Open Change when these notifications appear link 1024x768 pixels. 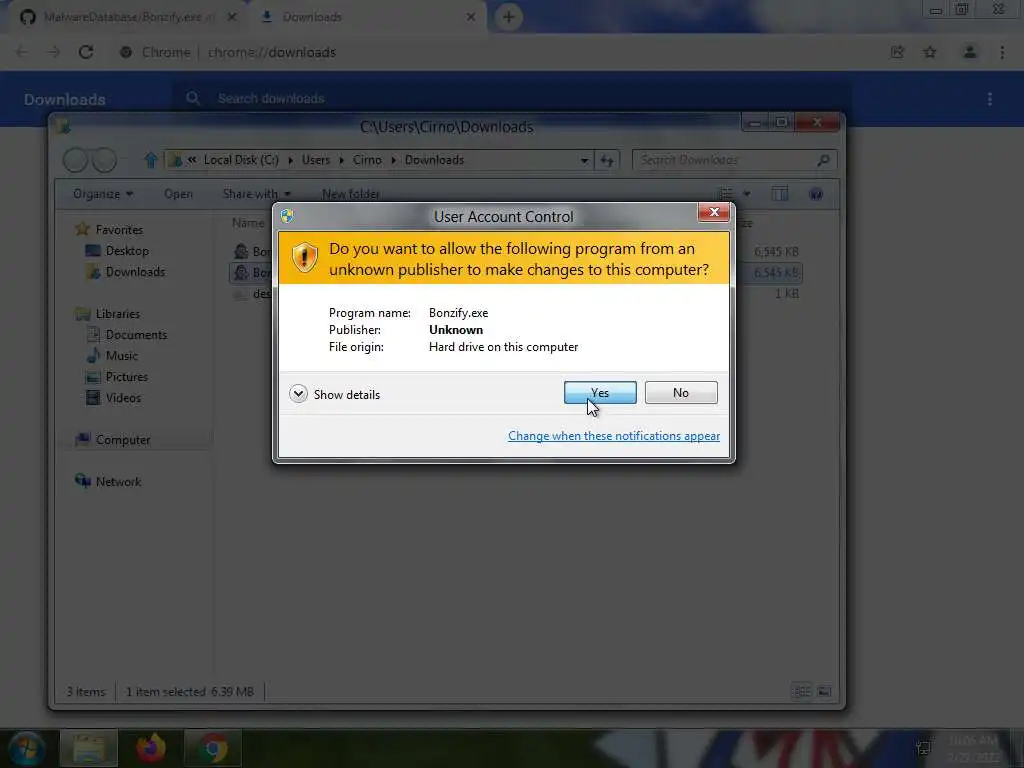coord(613,436)
